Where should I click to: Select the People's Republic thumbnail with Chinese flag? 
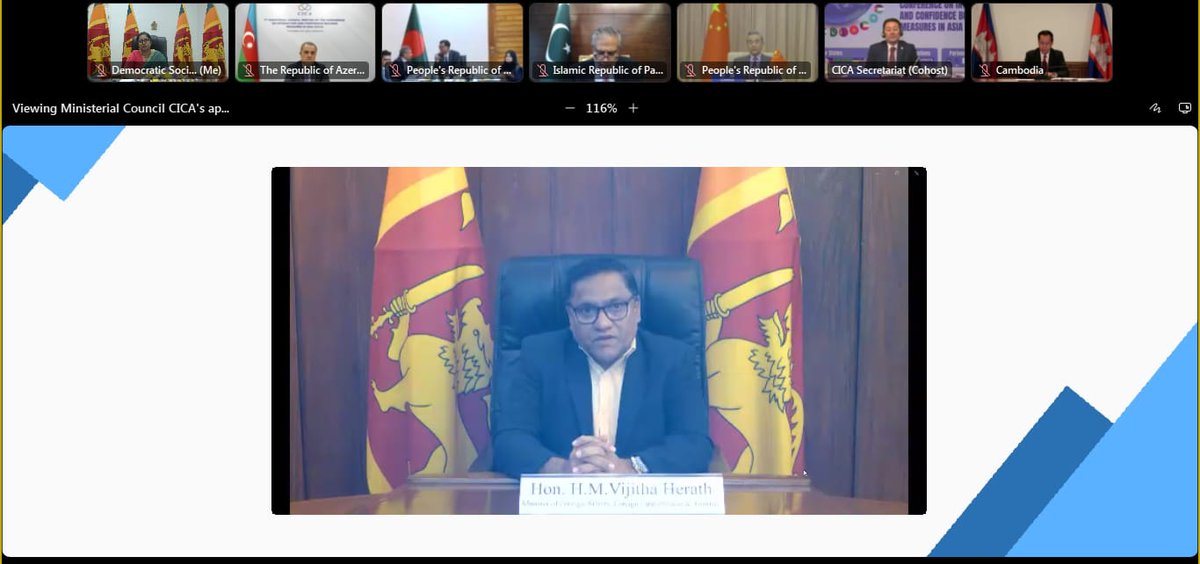(x=747, y=42)
